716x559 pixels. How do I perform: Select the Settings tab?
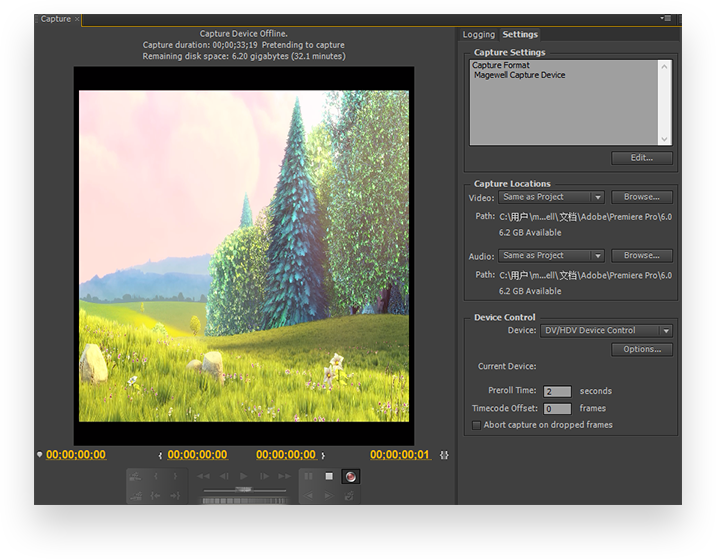520,35
